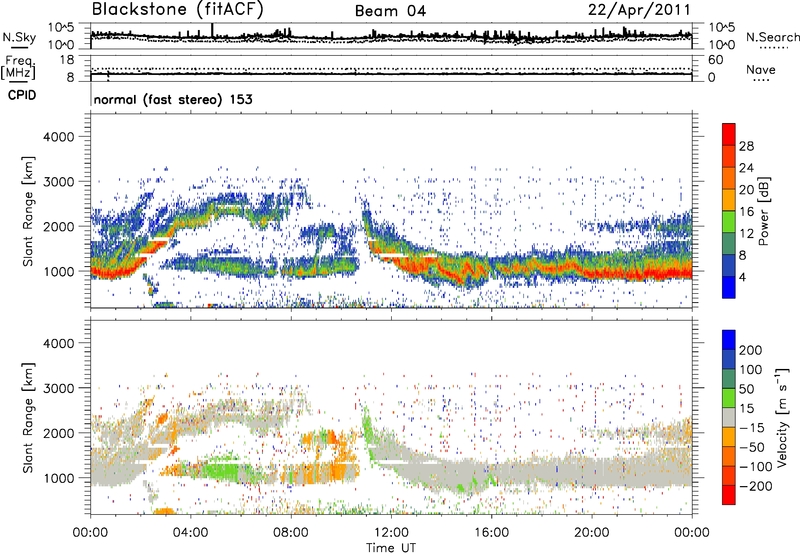Viewport: 800px width, 554px height.
Task: Click the left 10^5 tick on noise axis
Action: [x=62, y=27]
